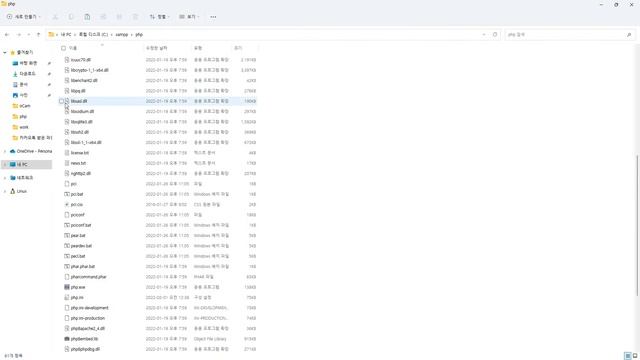Screen dimensions: 640x360
Task: Expand the 네트워크 network node
Action: pyautogui.click(x=5, y=178)
